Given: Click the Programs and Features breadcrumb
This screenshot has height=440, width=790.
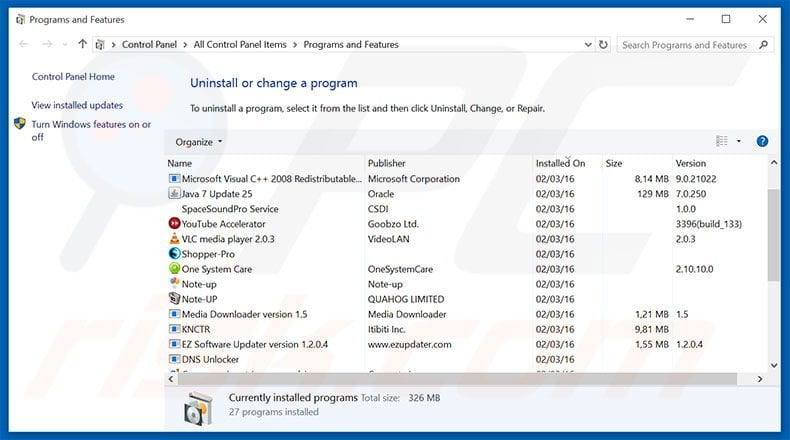Looking at the screenshot, I should tap(351, 44).
